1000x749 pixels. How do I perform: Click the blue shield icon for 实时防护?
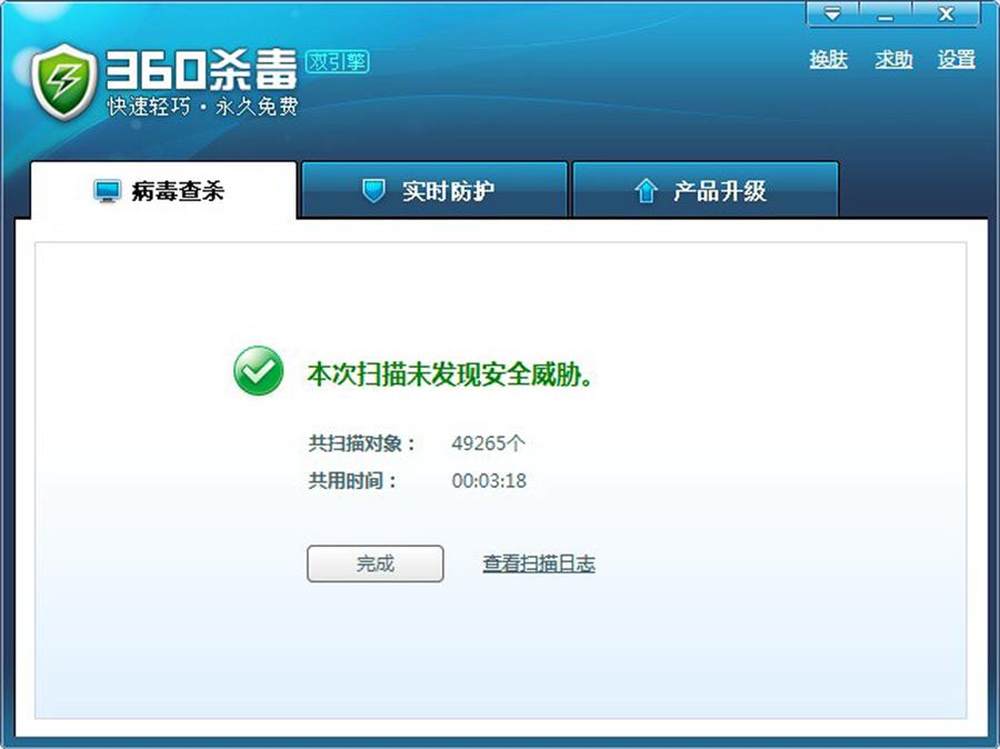(373, 191)
